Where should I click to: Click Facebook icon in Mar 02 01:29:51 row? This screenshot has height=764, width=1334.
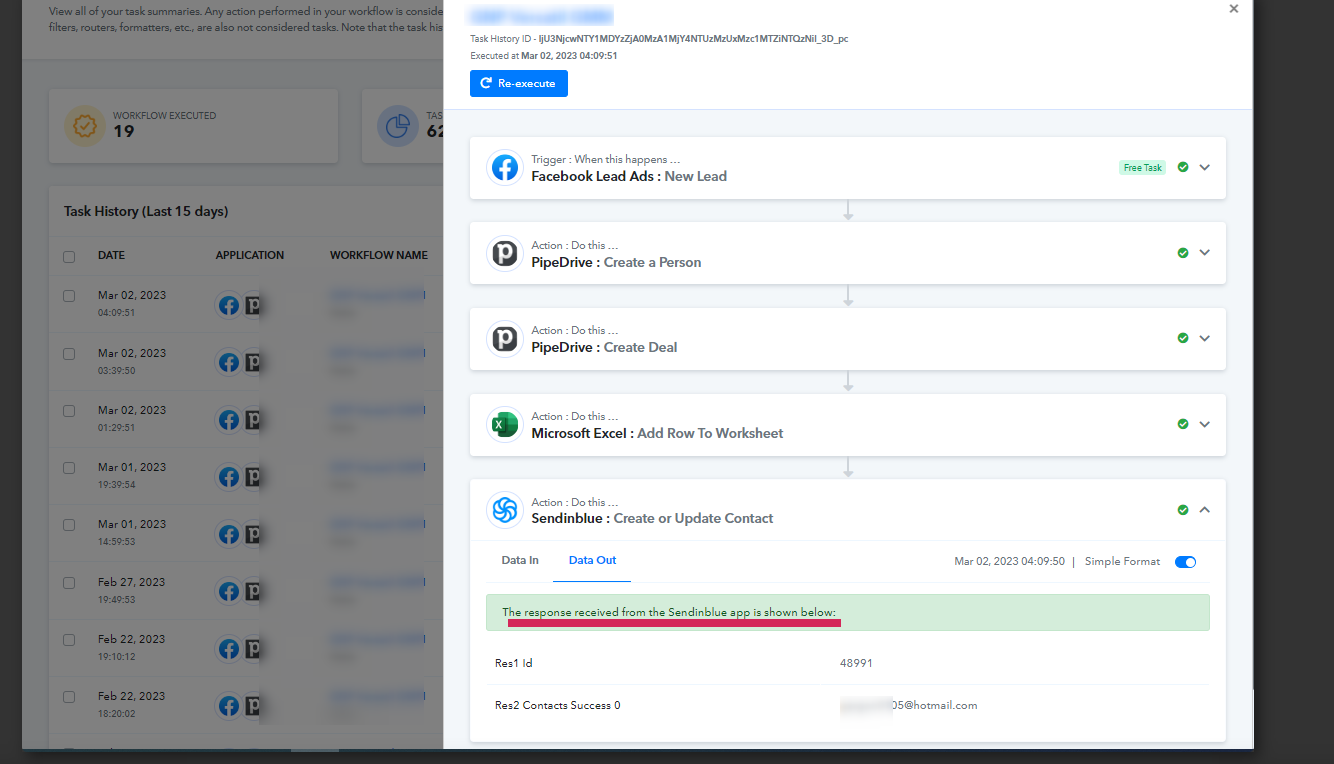coord(229,420)
